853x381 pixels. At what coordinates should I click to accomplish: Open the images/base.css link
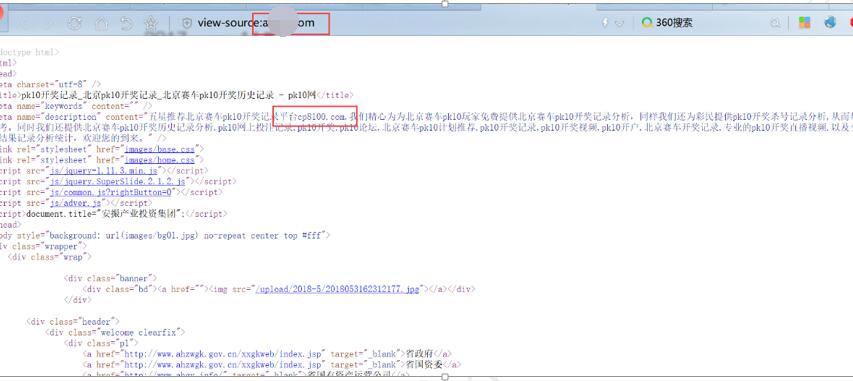(159, 149)
